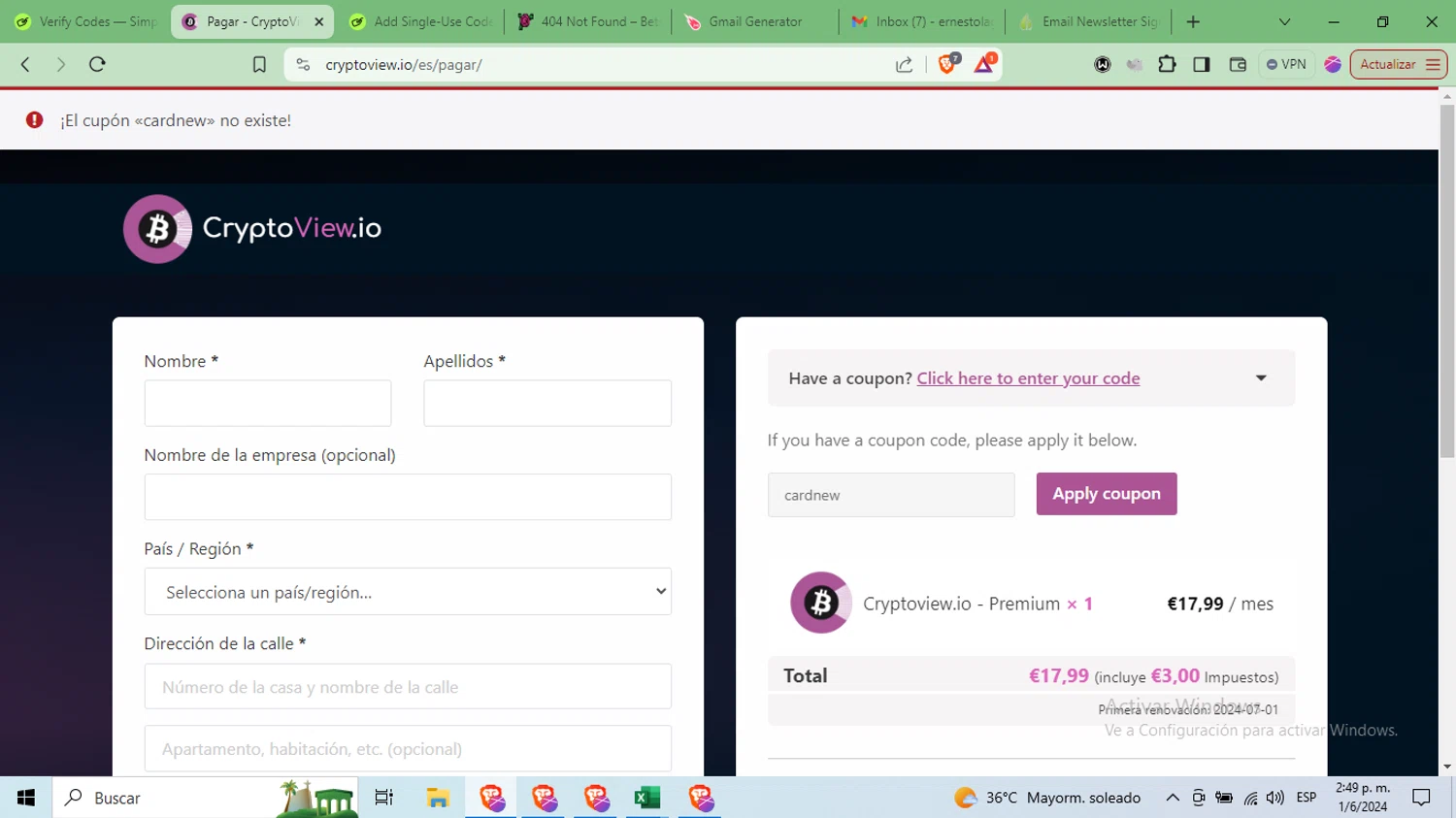Go back with browser back arrow
Image resolution: width=1456 pixels, height=818 pixels.
[x=26, y=64]
